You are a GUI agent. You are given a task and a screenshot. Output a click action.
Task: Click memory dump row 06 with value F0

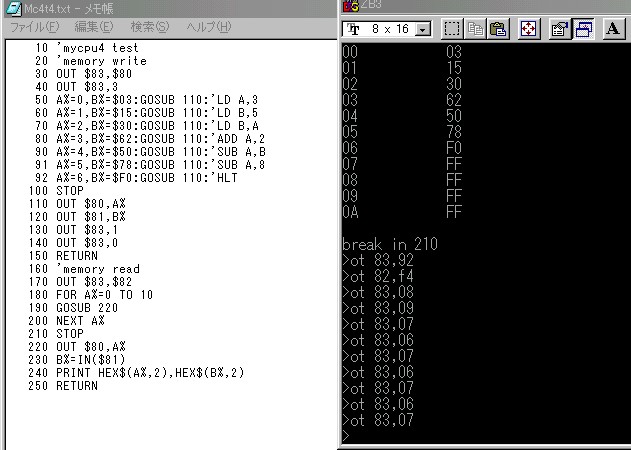pyautogui.click(x=402, y=148)
